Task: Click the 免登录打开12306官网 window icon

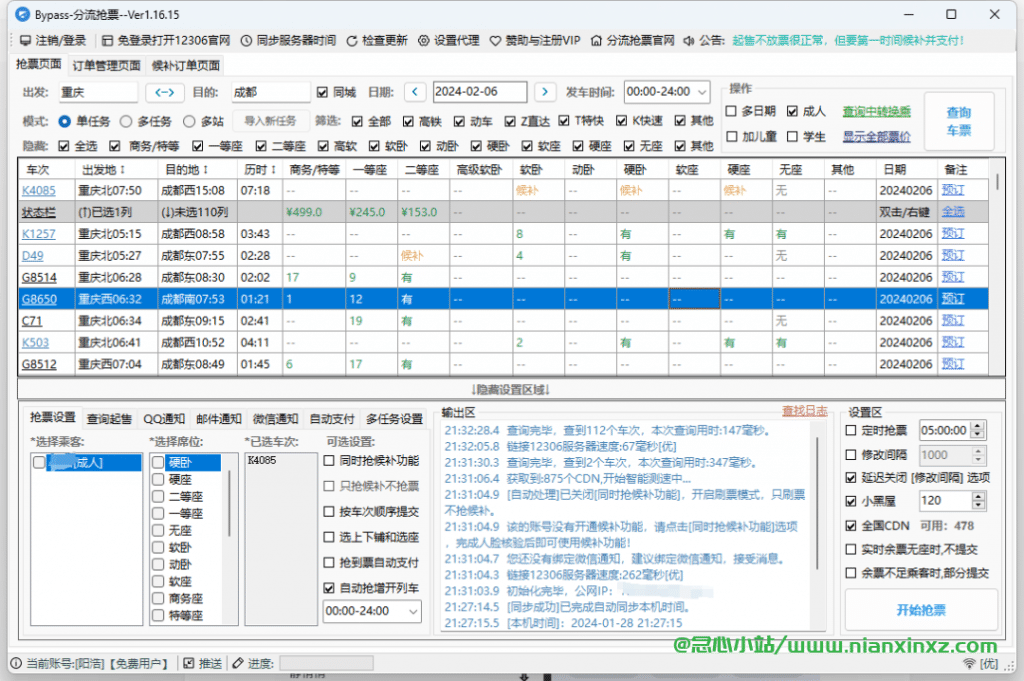Action: [108, 40]
